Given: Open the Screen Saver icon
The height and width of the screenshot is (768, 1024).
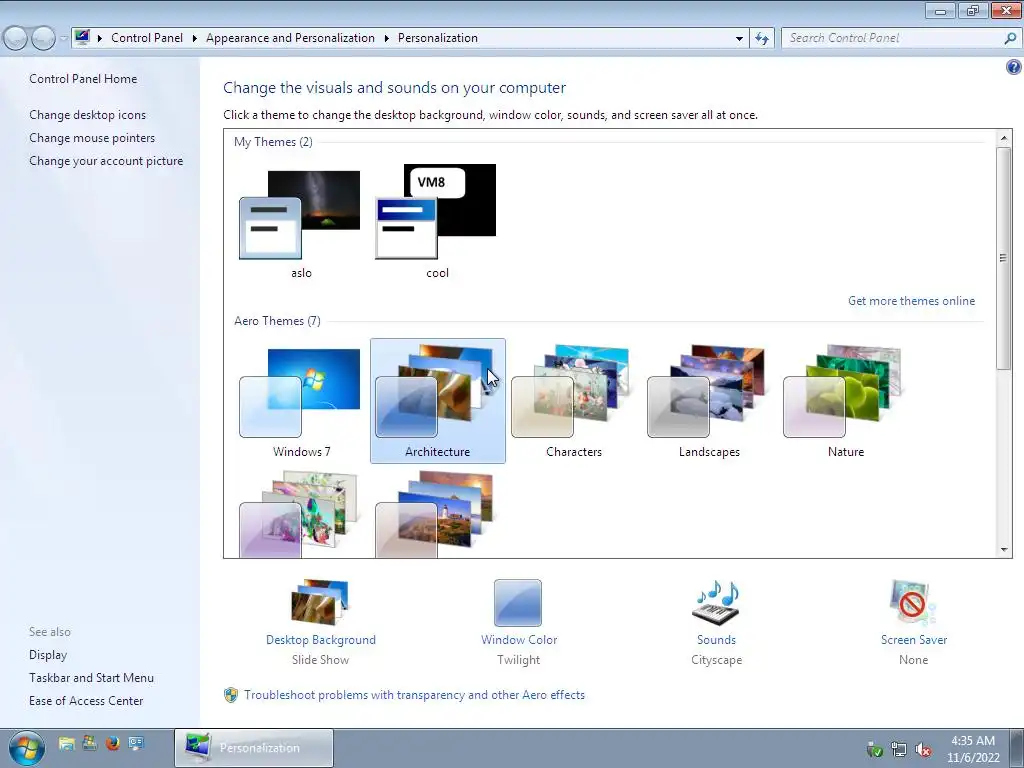Looking at the screenshot, I should pyautogui.click(x=913, y=603).
